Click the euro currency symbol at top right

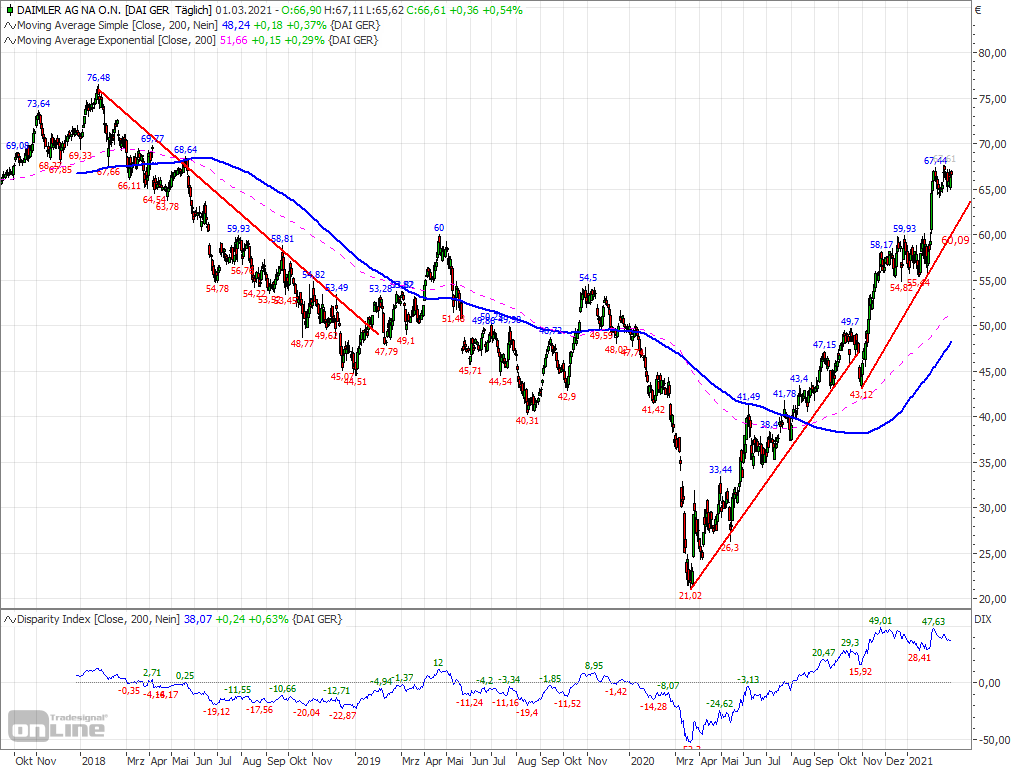pos(978,10)
